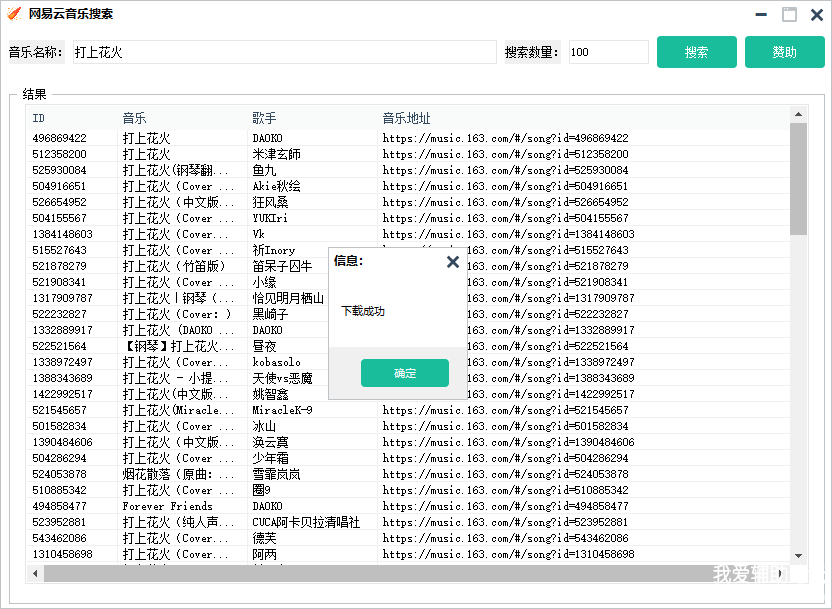
Task: Click the 打上花火（Cover: ） song cell
Action: (178, 314)
